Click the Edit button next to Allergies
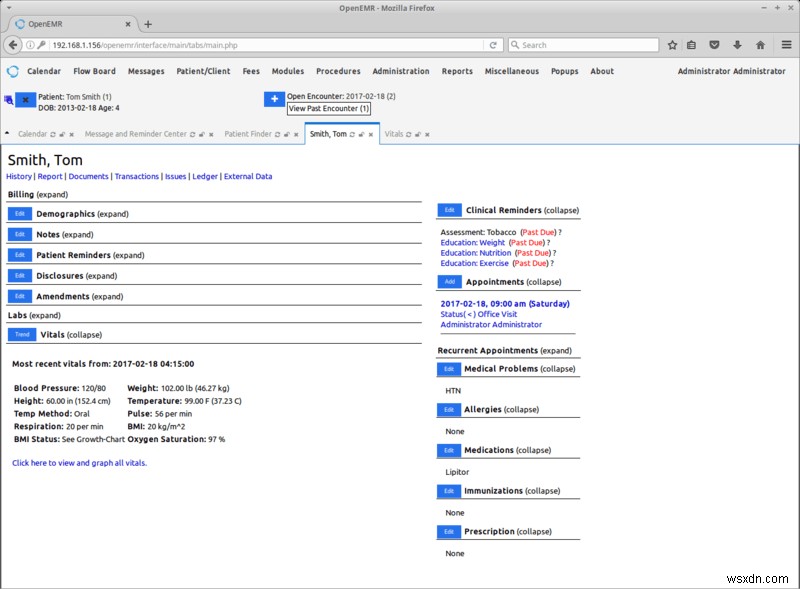This screenshot has height=589, width=800. click(448, 409)
